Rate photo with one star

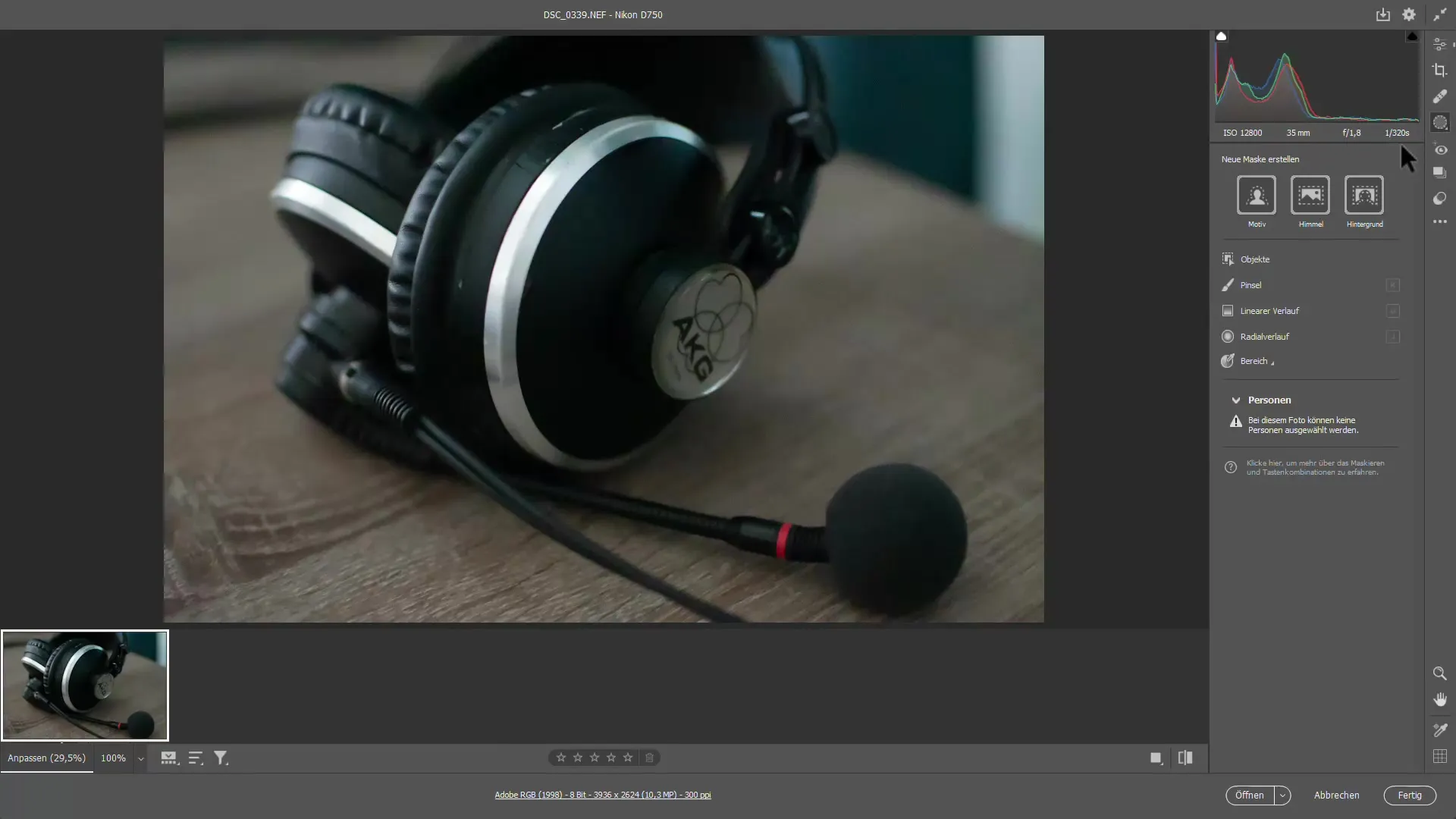561,758
